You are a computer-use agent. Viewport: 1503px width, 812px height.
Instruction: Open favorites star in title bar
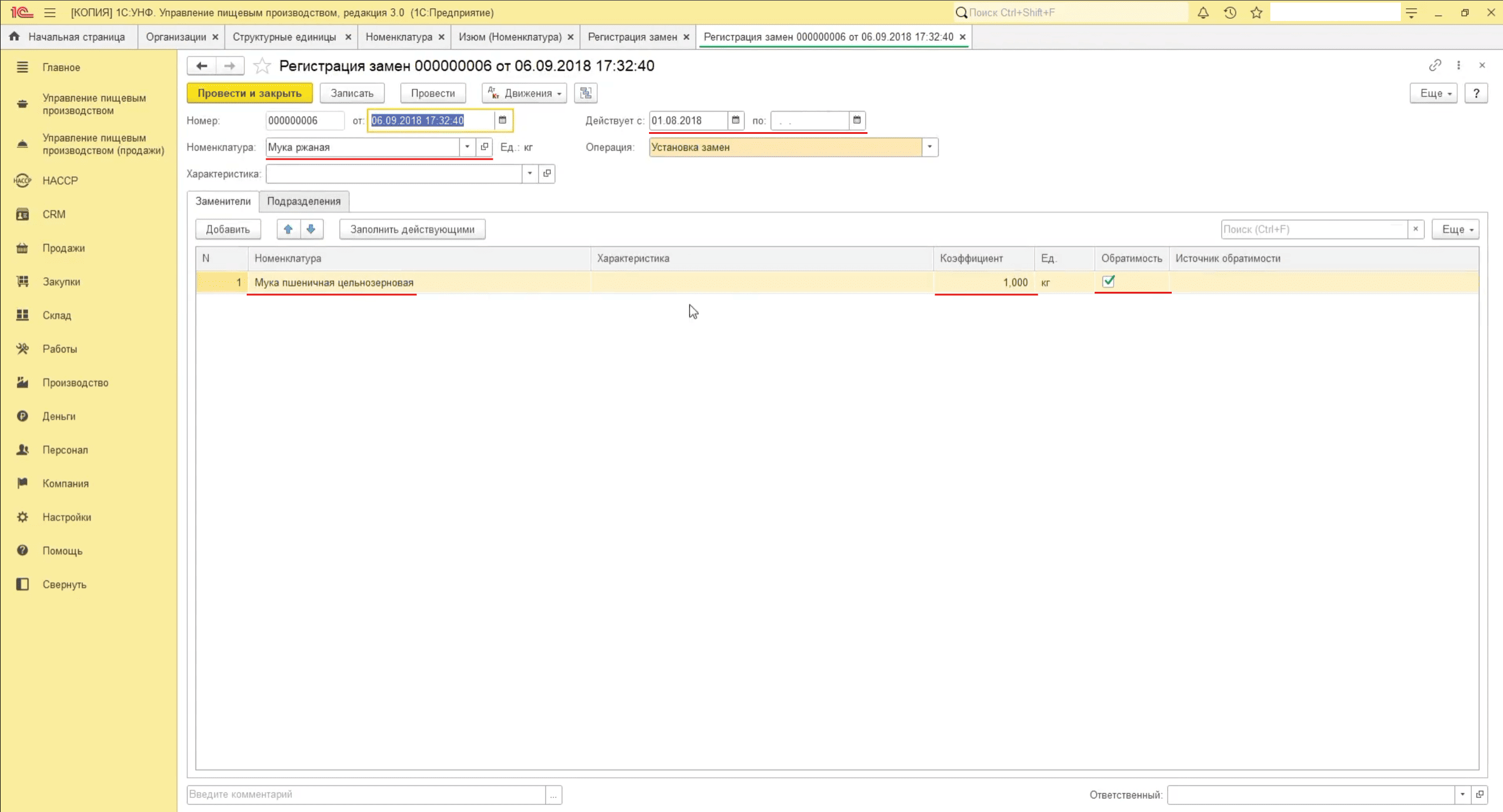pyautogui.click(x=1256, y=12)
